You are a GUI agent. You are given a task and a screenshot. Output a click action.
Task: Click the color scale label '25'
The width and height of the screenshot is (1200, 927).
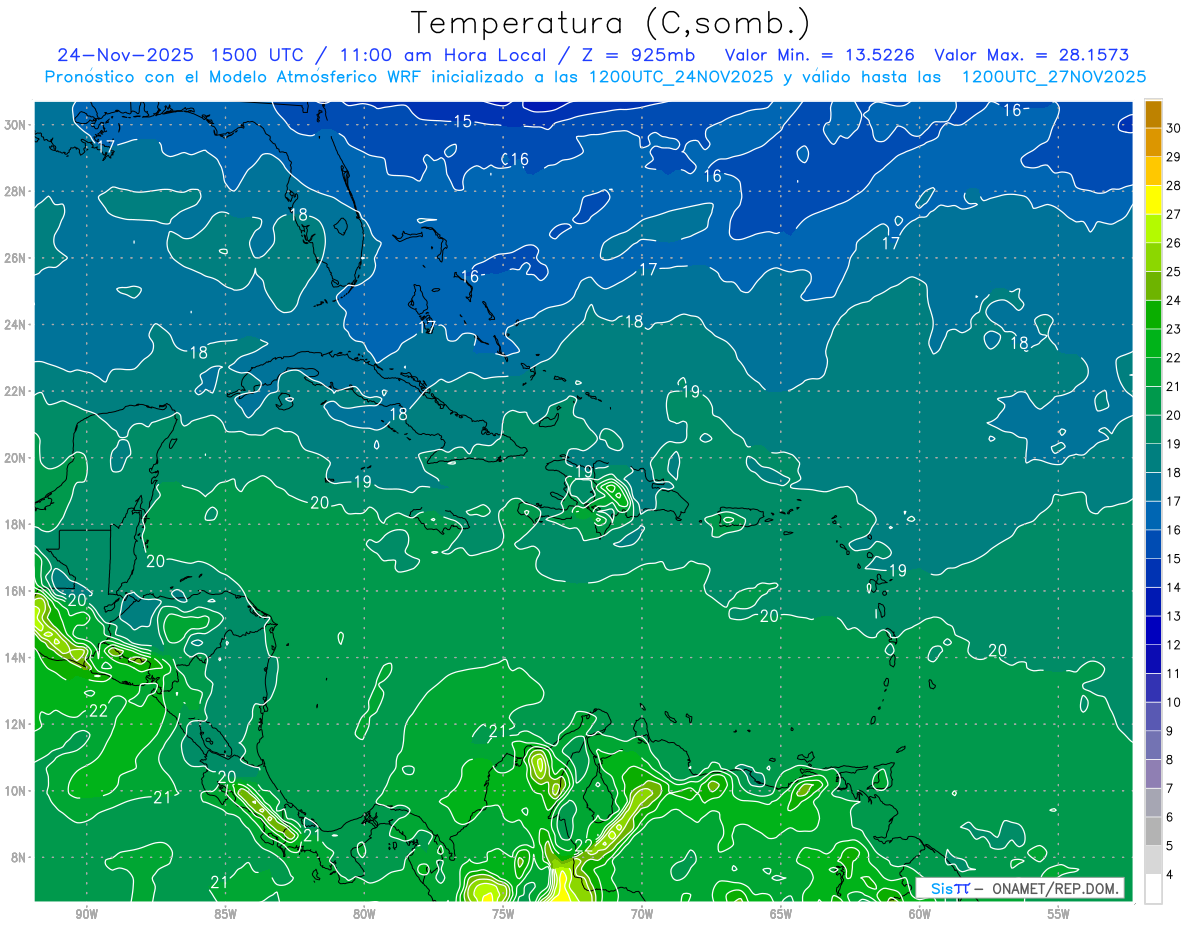pos(1174,272)
